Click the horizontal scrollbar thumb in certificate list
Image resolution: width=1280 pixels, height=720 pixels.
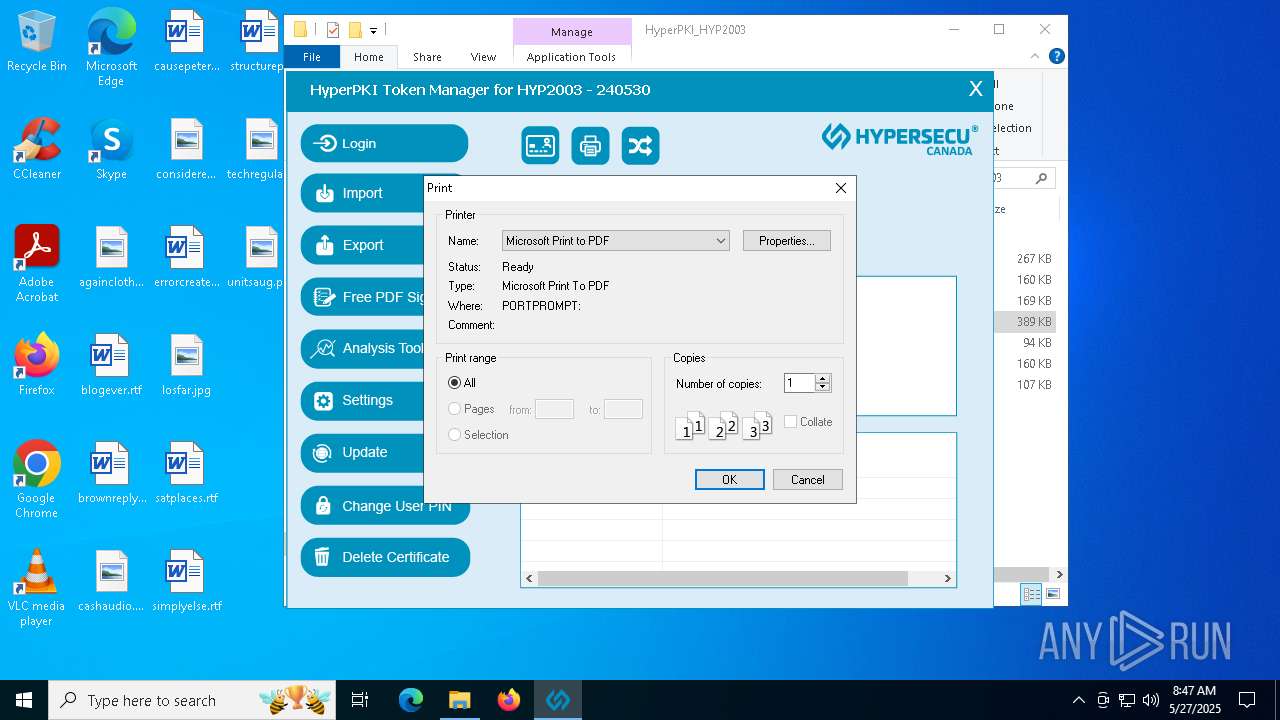[722, 578]
